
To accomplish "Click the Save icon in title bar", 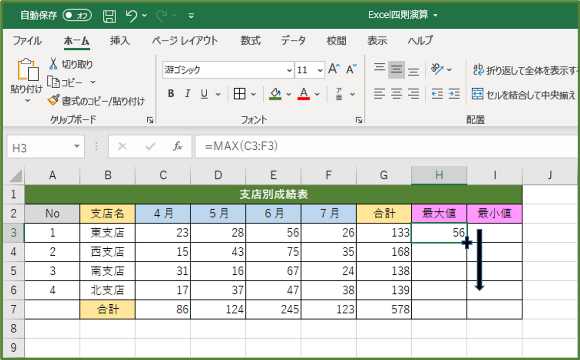I will pos(109,16).
